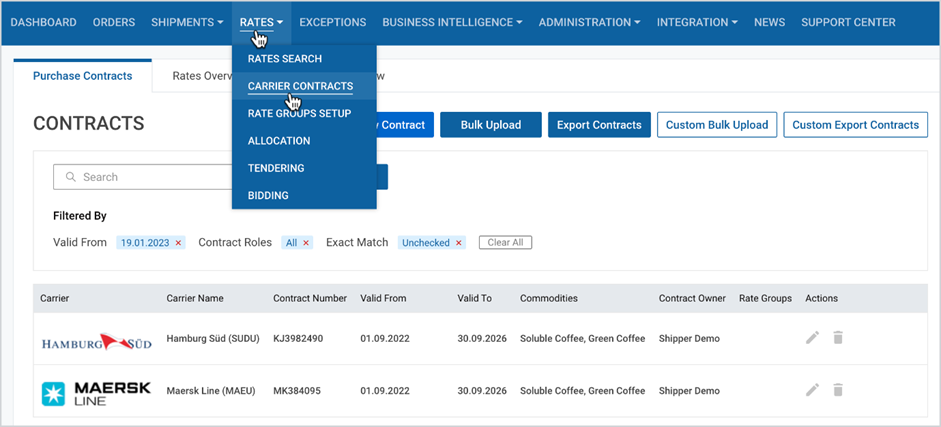Click the Custom Bulk Upload button
This screenshot has width=941, height=427.
pos(717,125)
